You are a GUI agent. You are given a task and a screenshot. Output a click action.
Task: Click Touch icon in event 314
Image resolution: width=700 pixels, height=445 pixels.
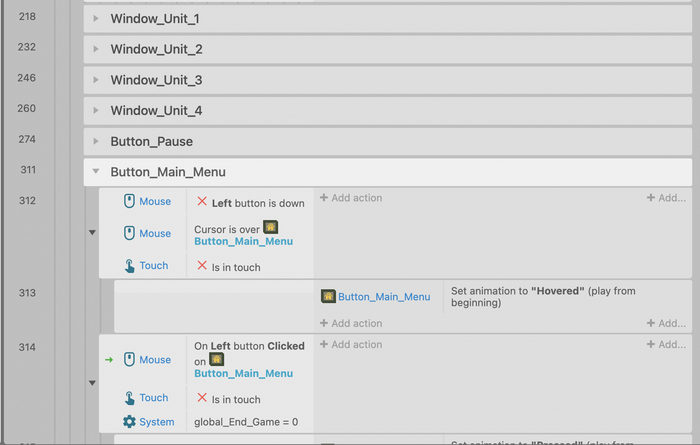pos(129,398)
